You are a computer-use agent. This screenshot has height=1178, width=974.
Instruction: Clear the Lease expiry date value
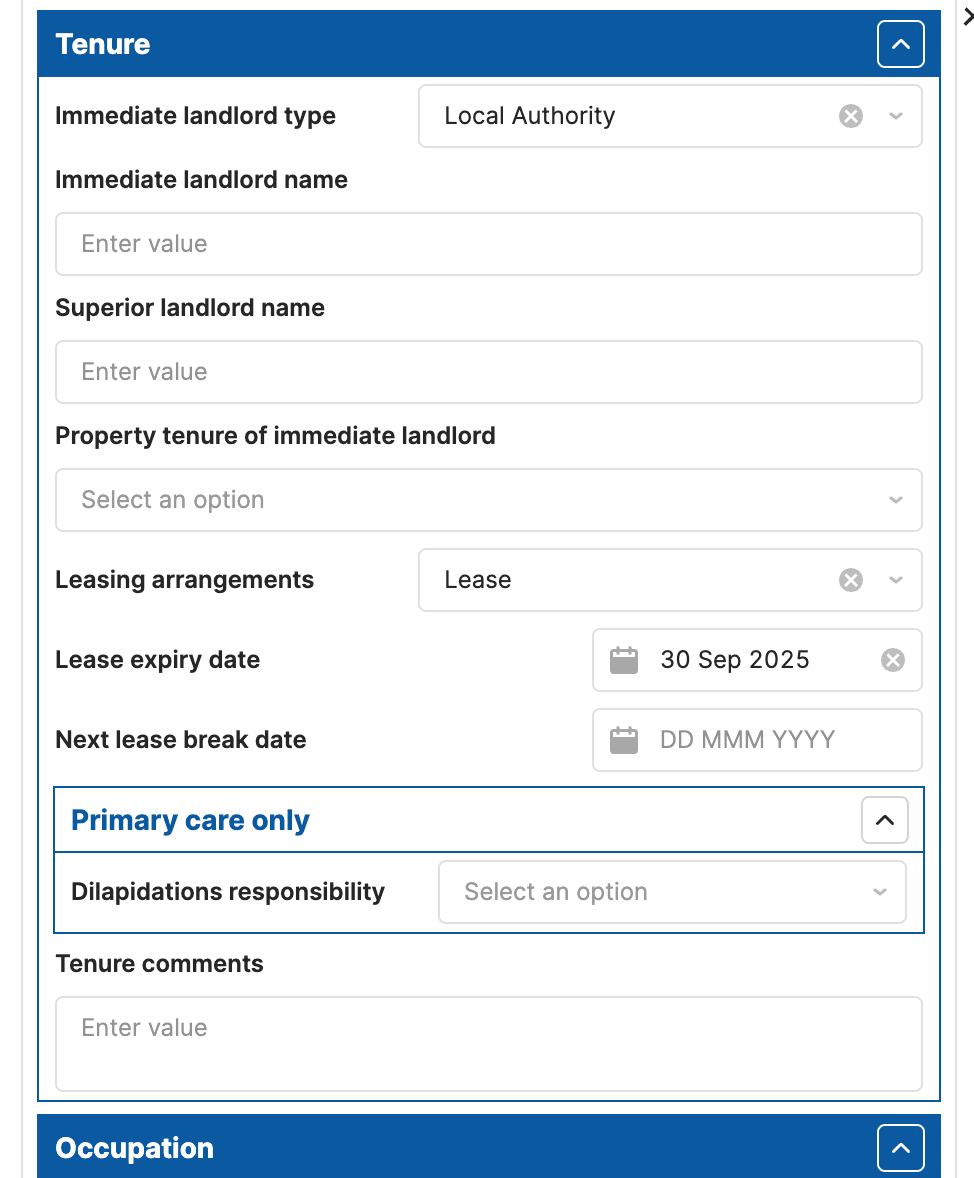pos(892,660)
